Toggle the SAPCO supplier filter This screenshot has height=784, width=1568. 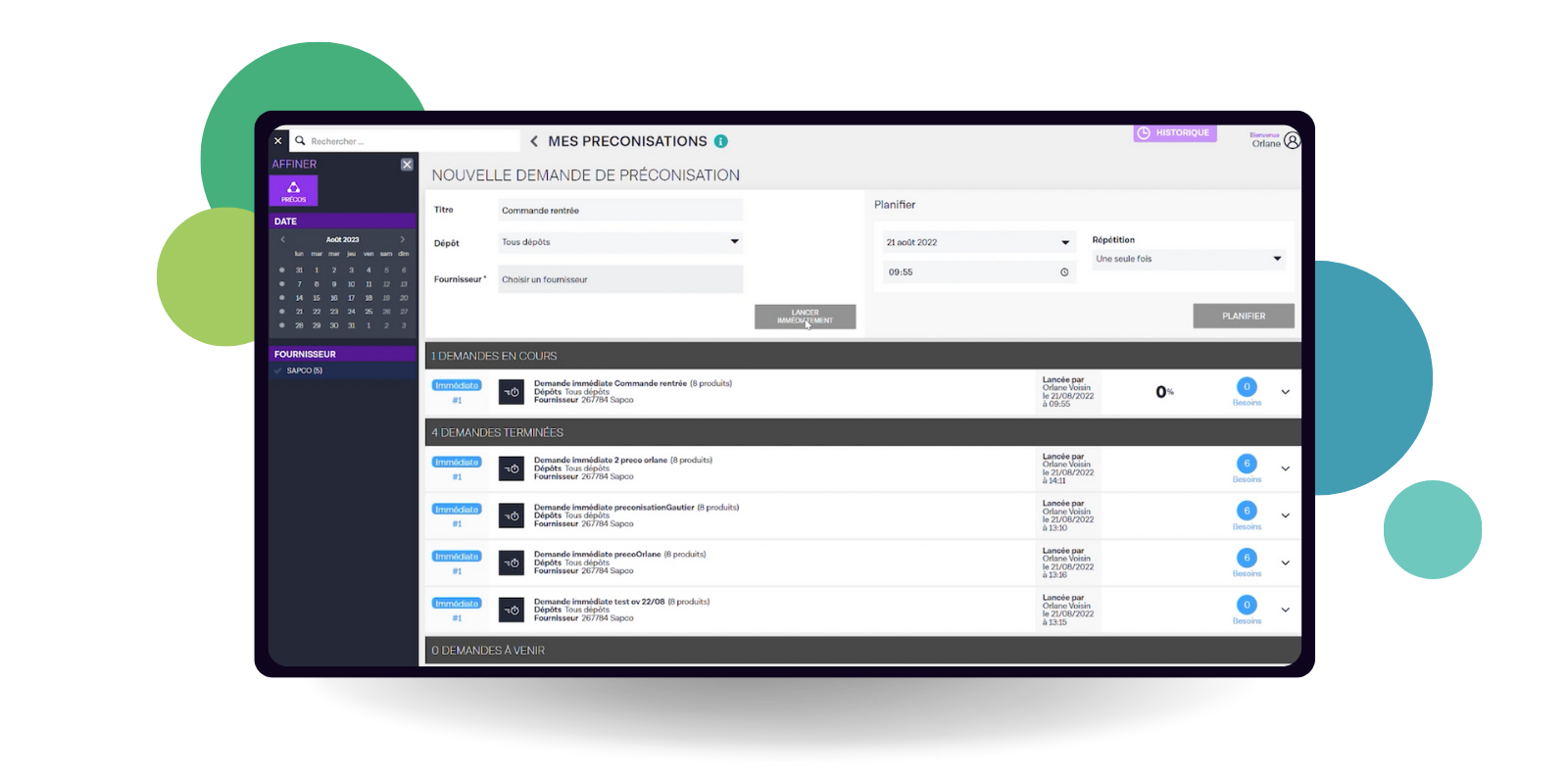278,370
